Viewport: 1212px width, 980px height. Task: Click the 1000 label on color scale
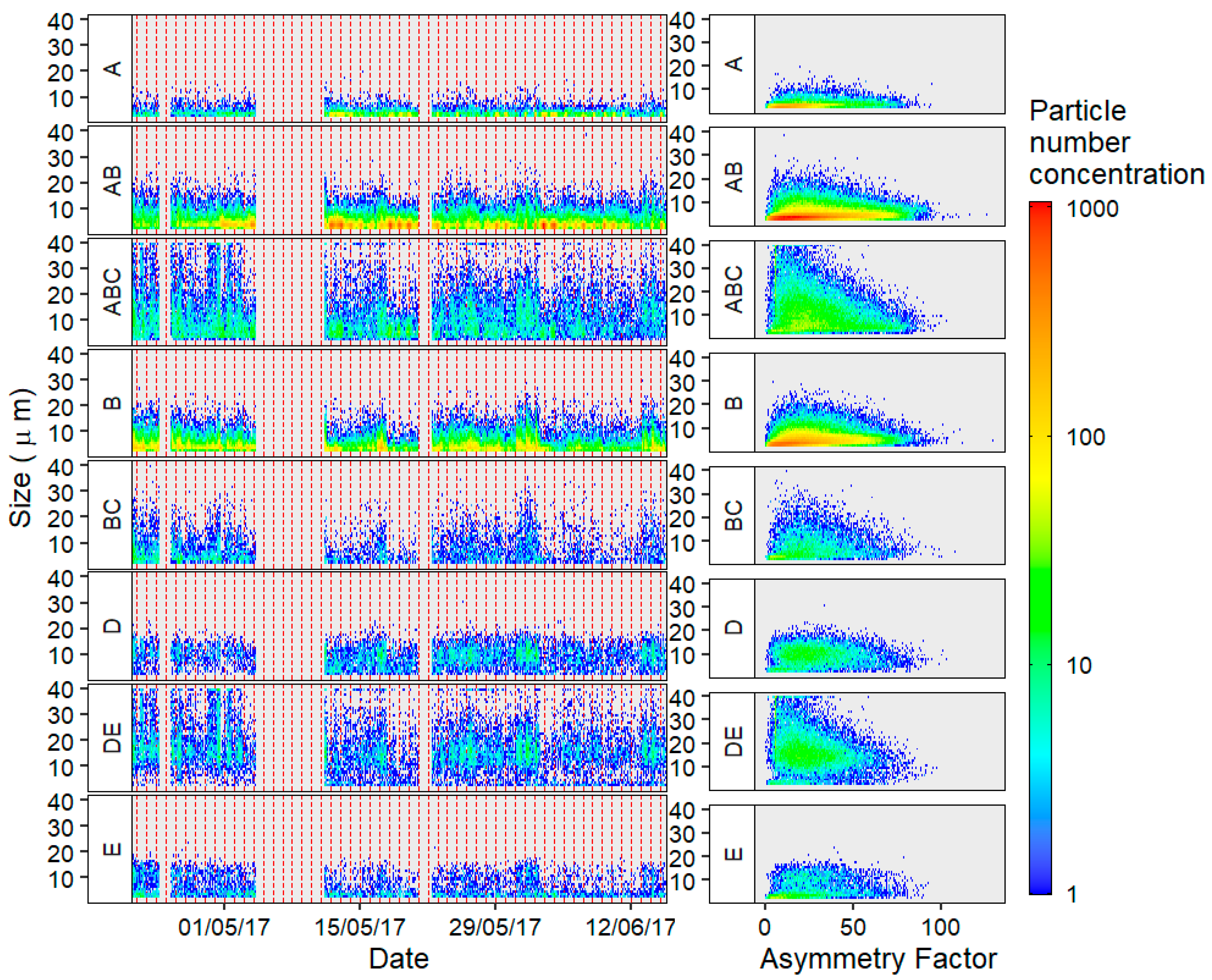click(x=1092, y=209)
